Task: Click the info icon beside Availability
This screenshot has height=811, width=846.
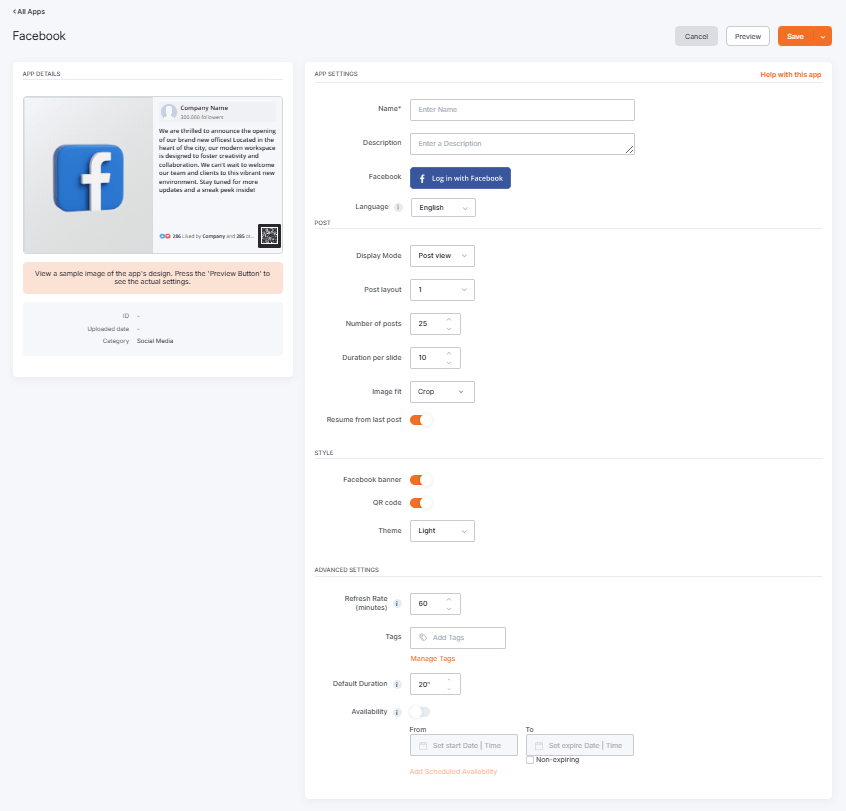Action: [x=398, y=712]
